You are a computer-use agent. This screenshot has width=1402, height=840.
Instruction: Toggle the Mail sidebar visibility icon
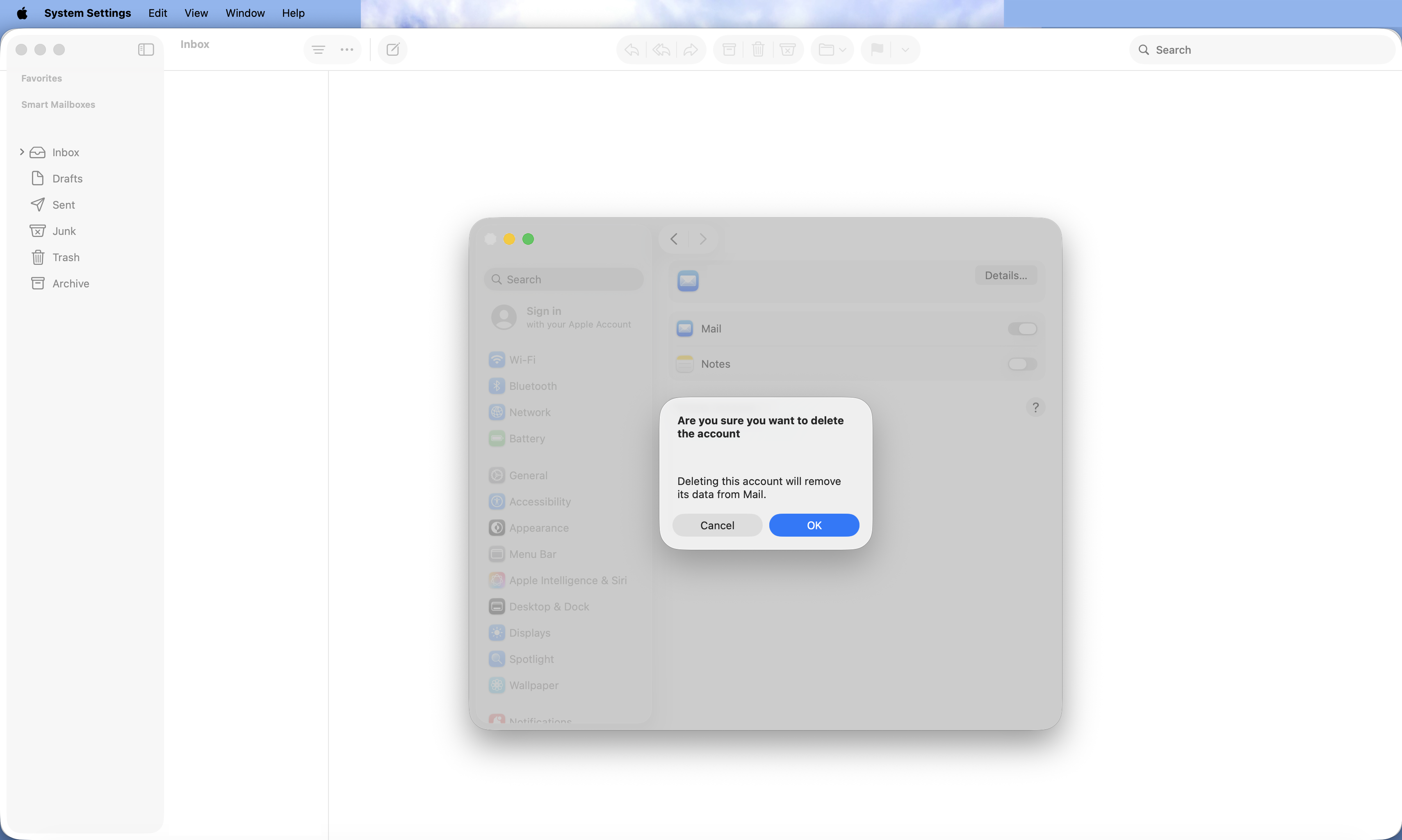pyautogui.click(x=146, y=50)
